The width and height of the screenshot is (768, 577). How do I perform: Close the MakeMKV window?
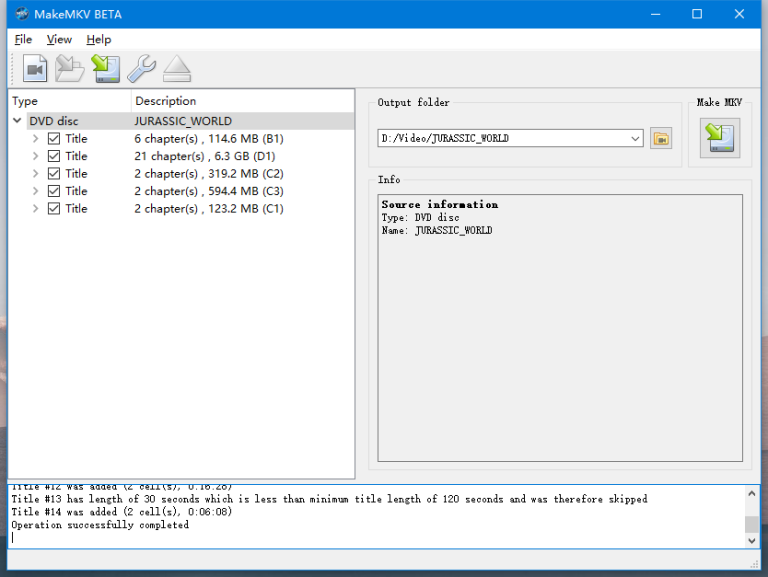click(739, 14)
